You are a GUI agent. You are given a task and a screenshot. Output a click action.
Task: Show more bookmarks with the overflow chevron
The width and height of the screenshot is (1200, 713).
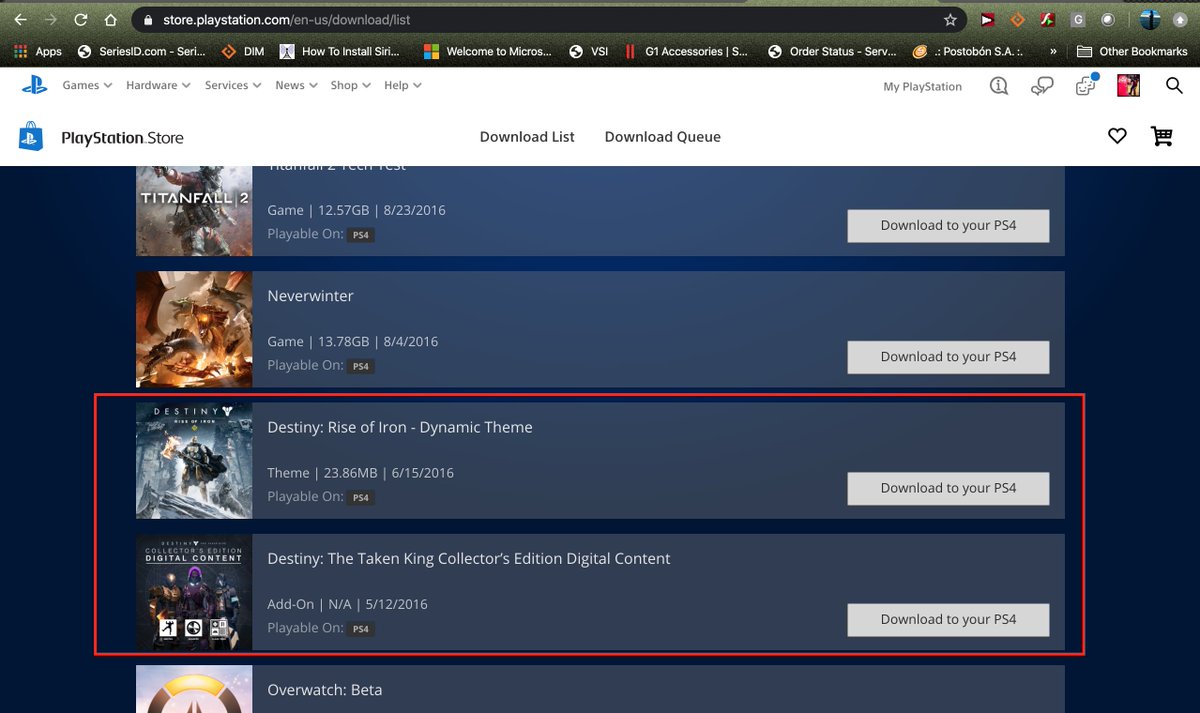pyautogui.click(x=1053, y=51)
